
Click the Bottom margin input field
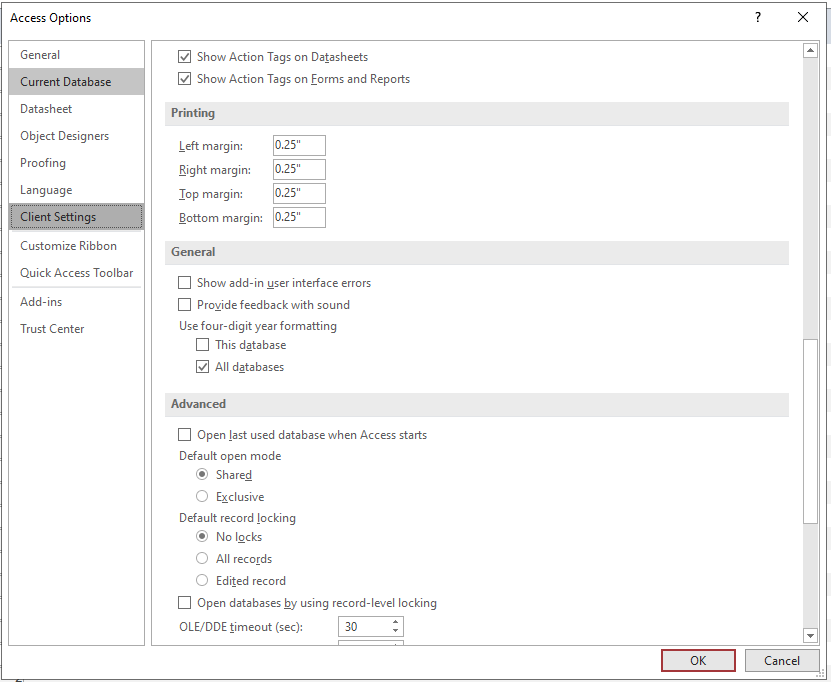coord(299,217)
